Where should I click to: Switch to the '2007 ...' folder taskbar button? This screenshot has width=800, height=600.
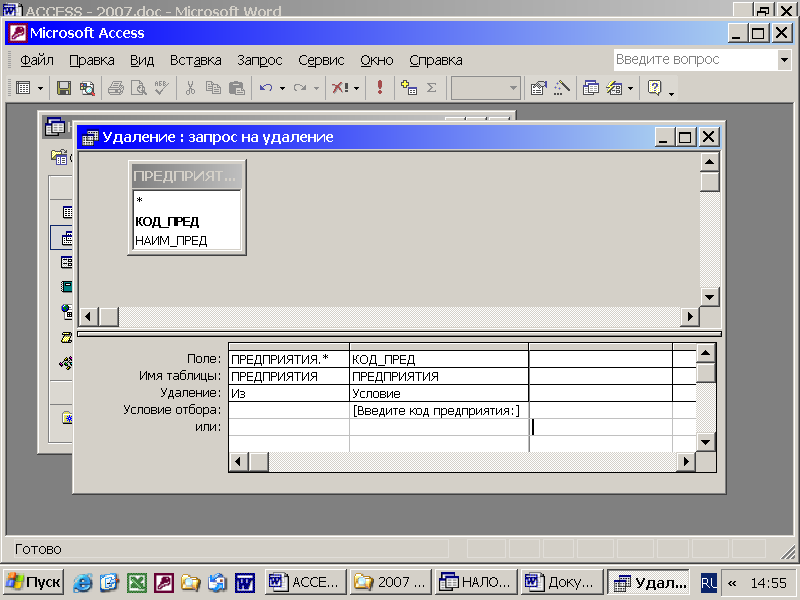tap(391, 582)
